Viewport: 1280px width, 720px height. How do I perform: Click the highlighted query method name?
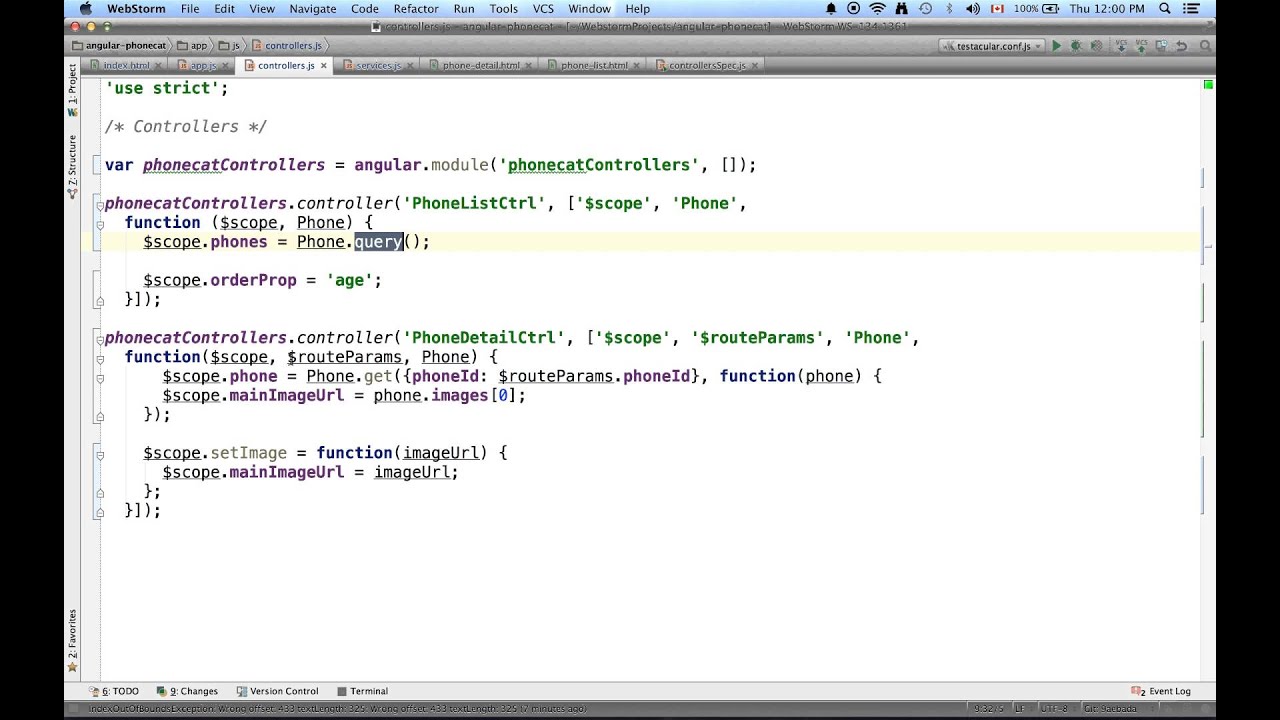378,242
